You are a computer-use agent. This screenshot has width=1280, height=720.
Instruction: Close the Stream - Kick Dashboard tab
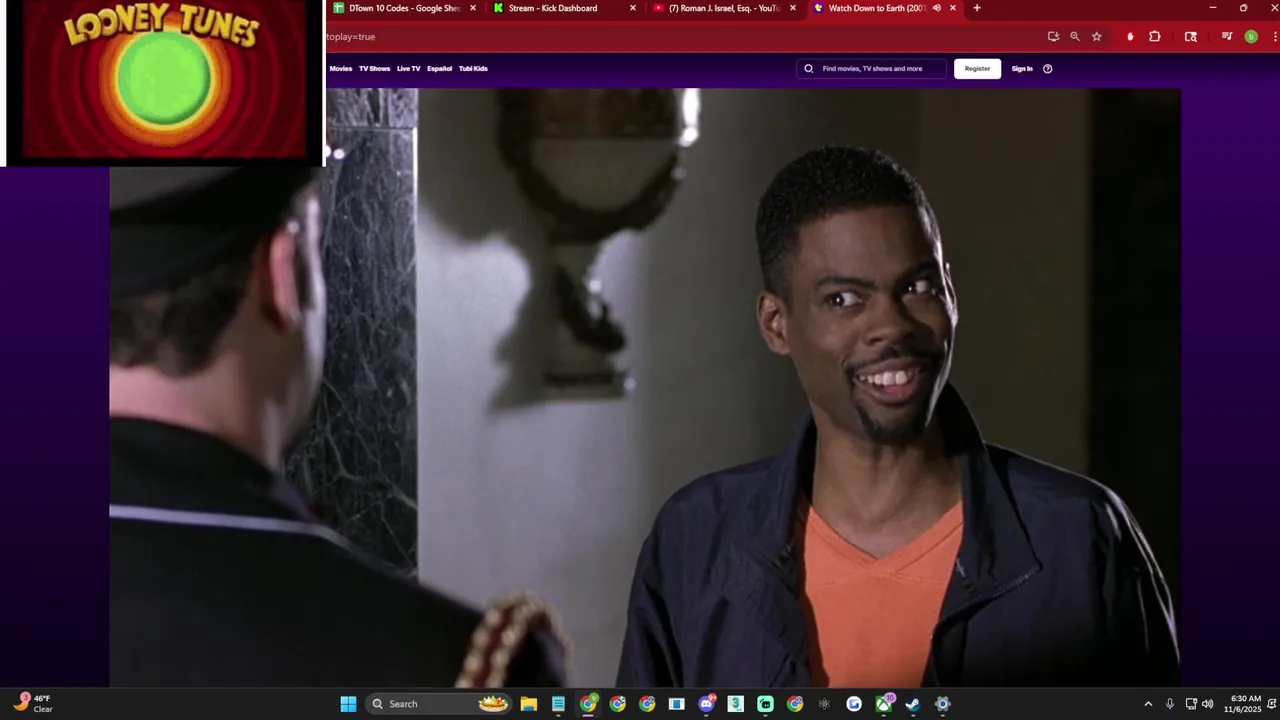[633, 8]
